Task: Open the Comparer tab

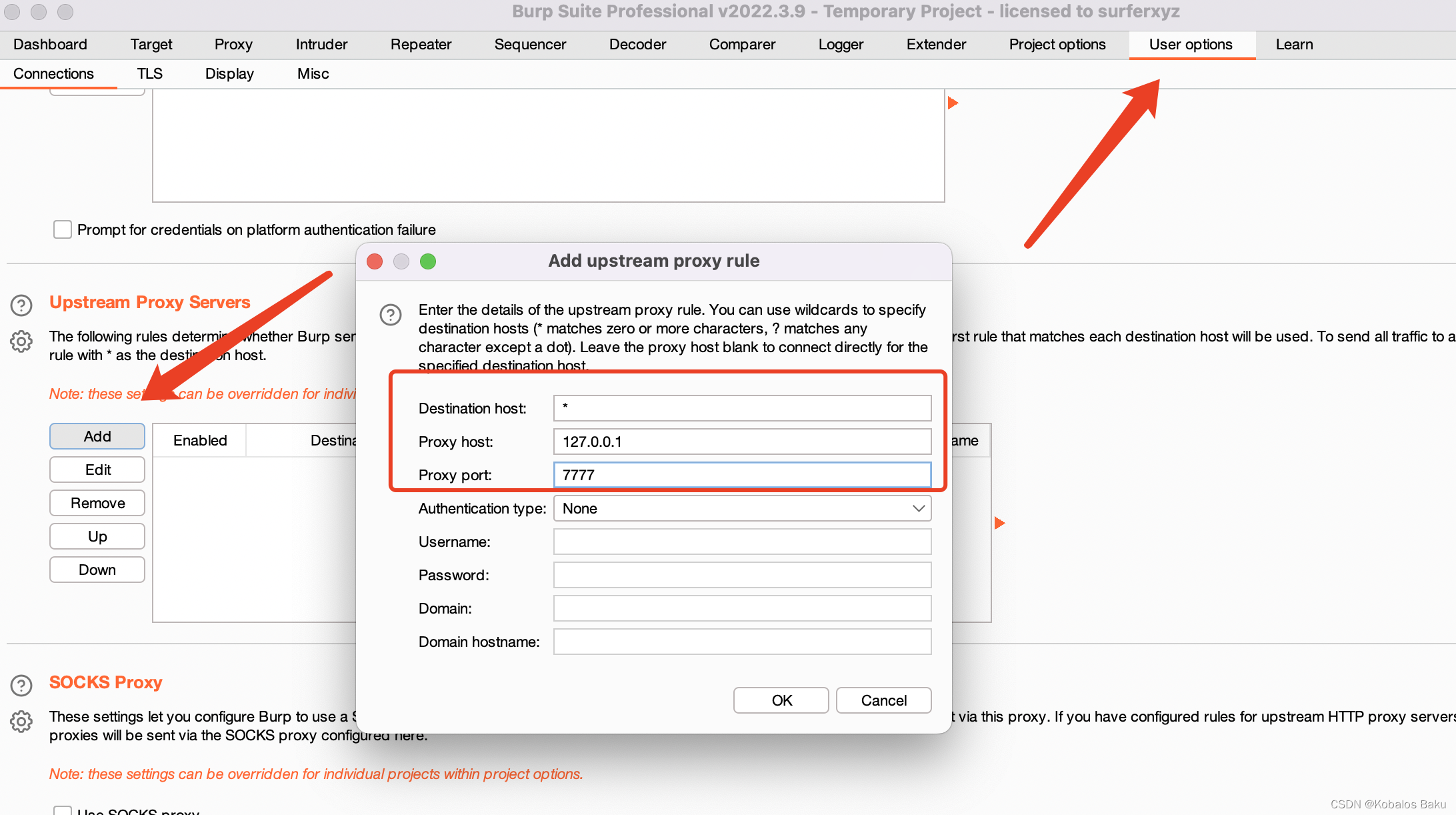Action: pos(742,45)
